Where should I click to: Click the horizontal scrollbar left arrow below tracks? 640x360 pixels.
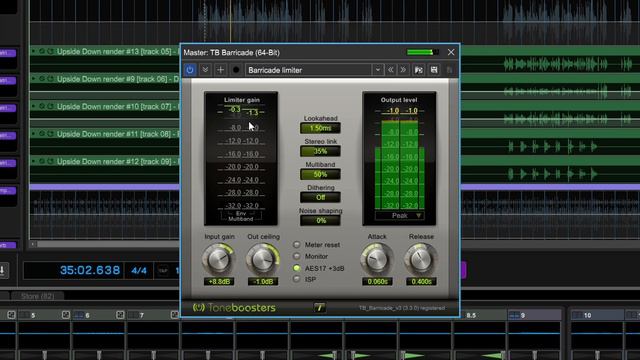[33, 244]
